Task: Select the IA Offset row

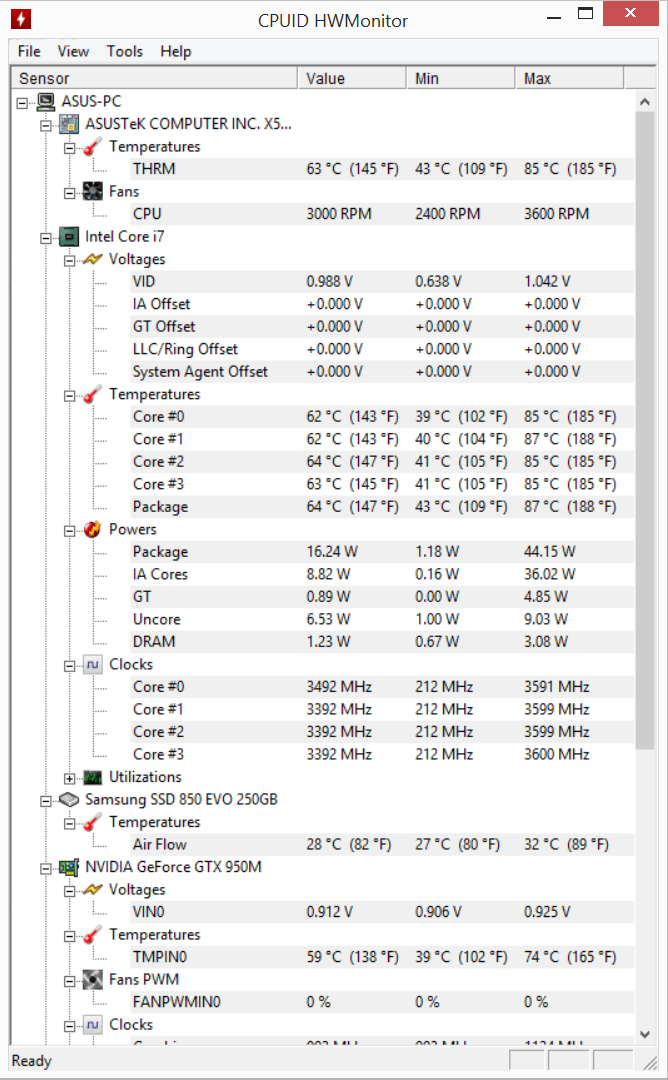Action: [381, 304]
